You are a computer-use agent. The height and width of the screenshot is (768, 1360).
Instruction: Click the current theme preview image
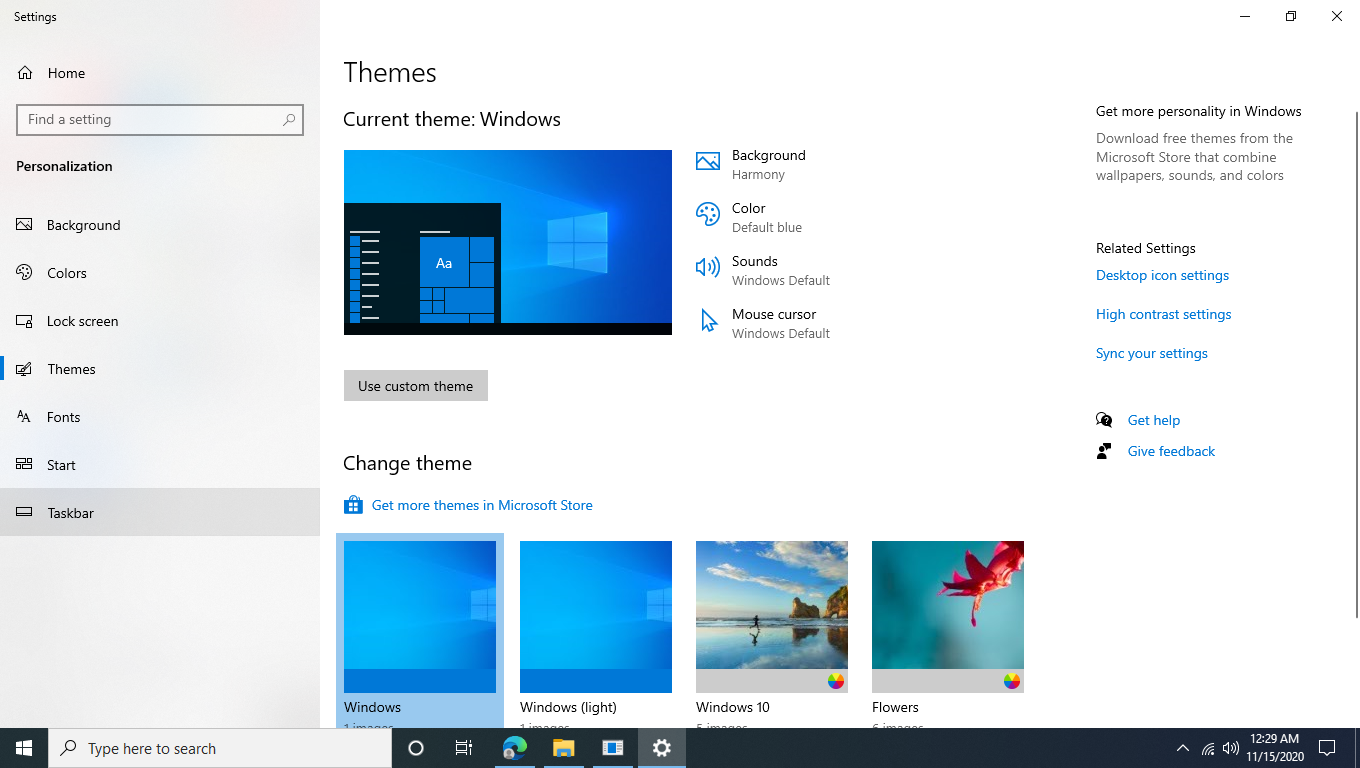[x=508, y=242]
